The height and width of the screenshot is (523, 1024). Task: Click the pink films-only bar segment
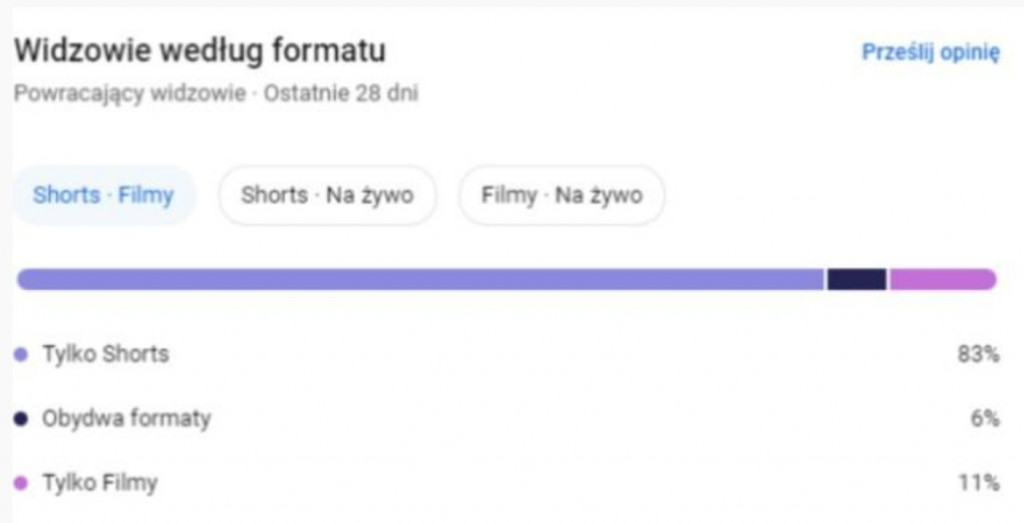pos(940,279)
